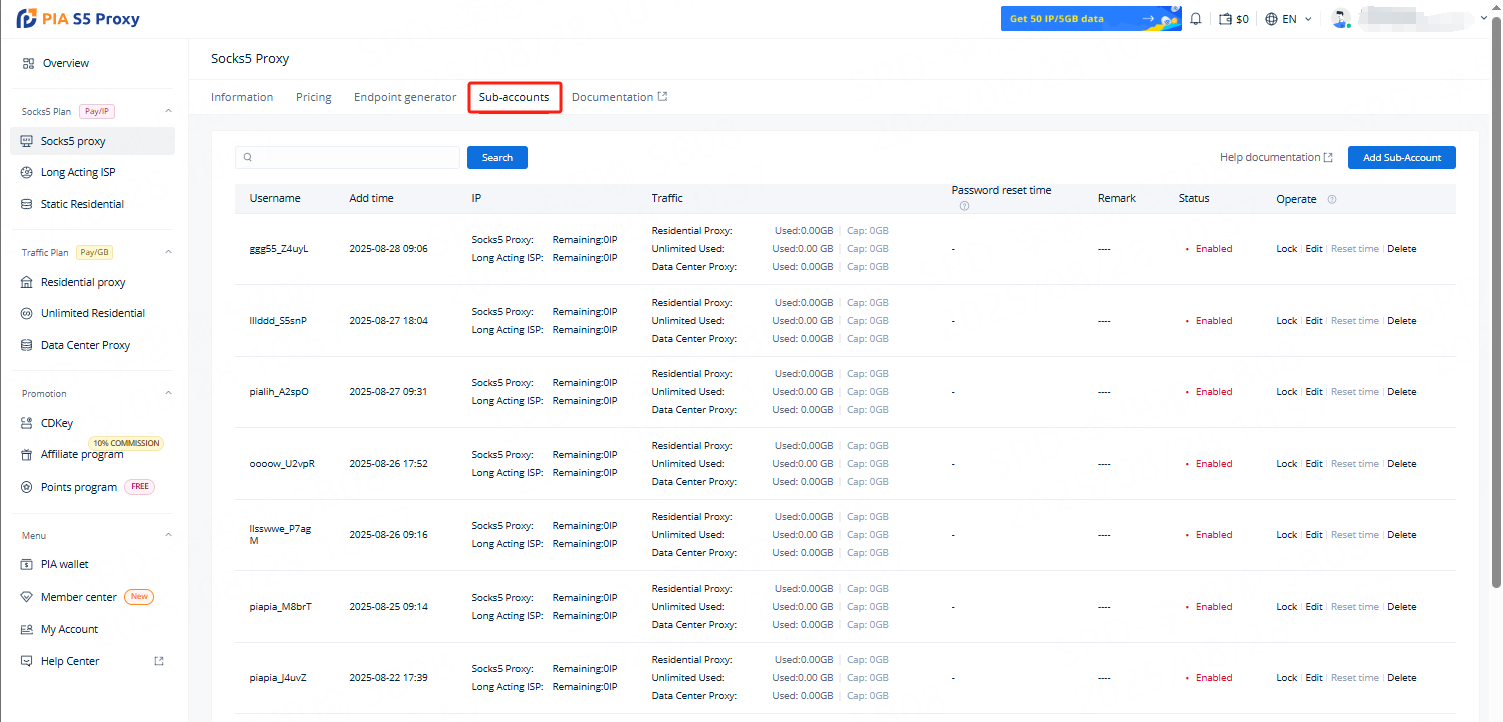Open the wallet balance $0 icon
1503x722 pixels.
coord(1226,19)
